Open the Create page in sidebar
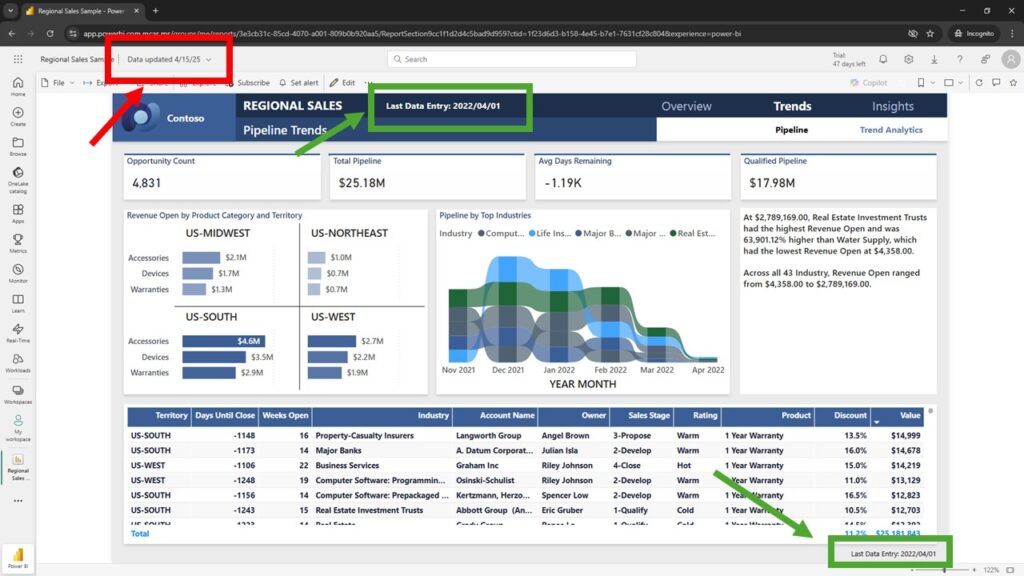1024x576 pixels. tap(18, 116)
